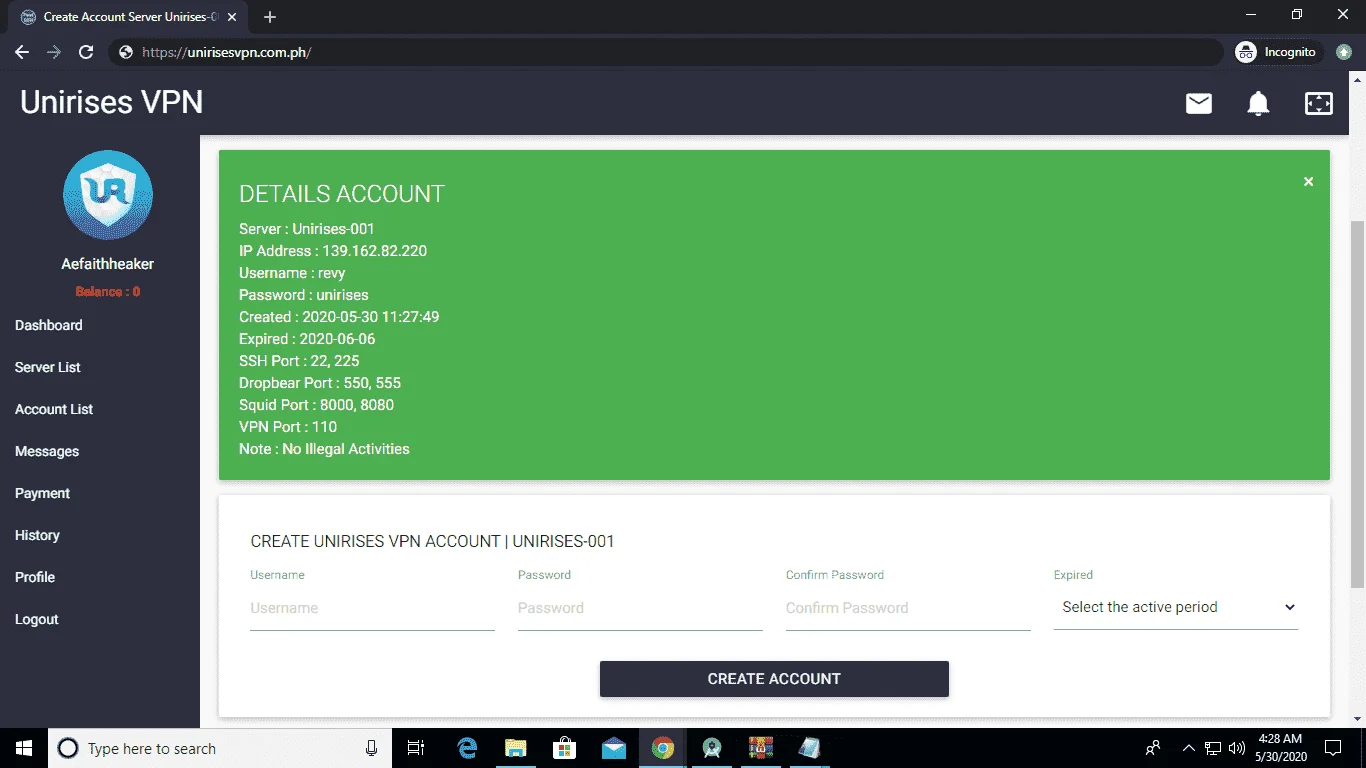Toggle fullscreen with the header expand icon

pyautogui.click(x=1319, y=103)
